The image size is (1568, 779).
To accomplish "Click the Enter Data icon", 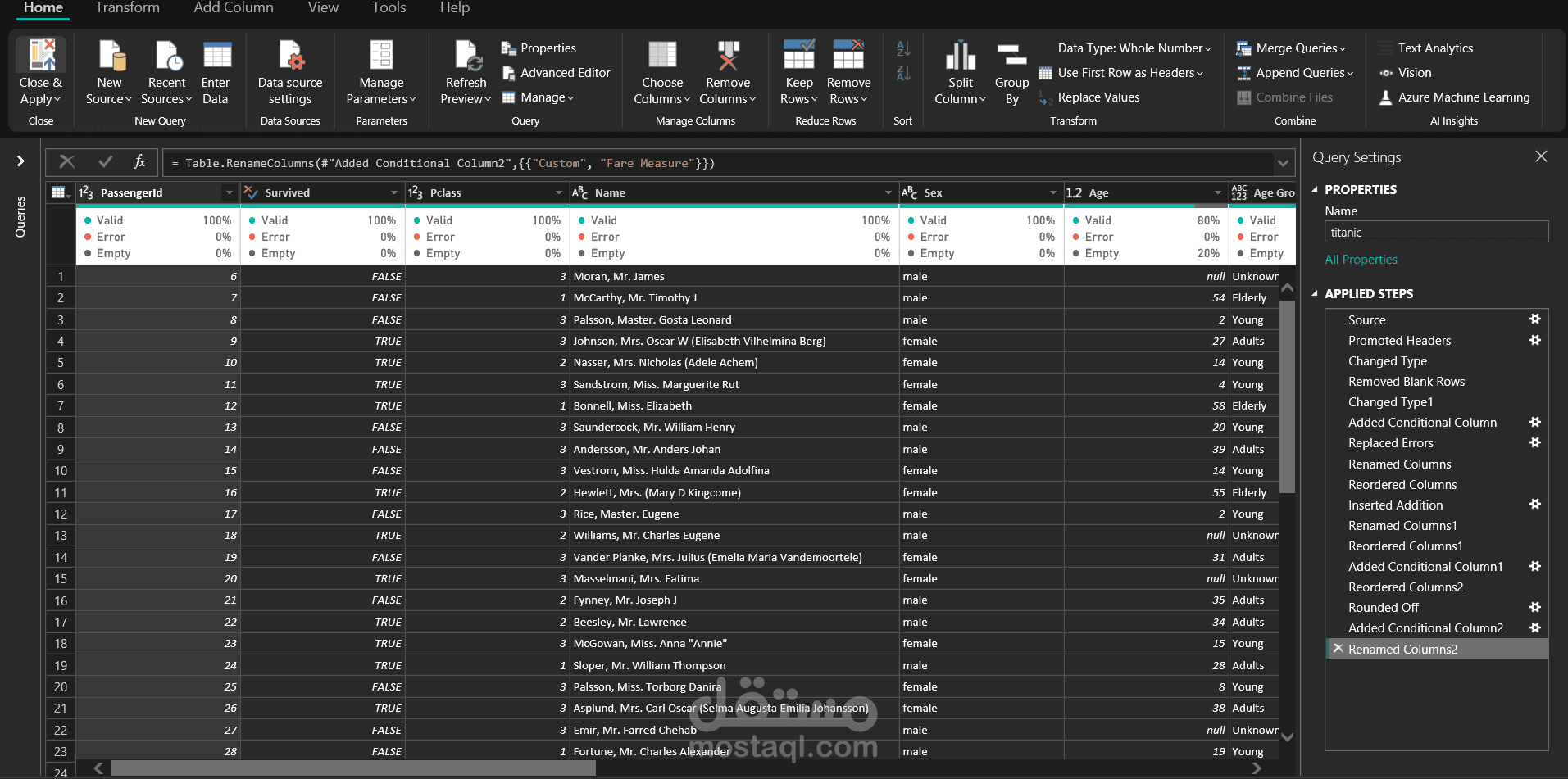I will (216, 56).
